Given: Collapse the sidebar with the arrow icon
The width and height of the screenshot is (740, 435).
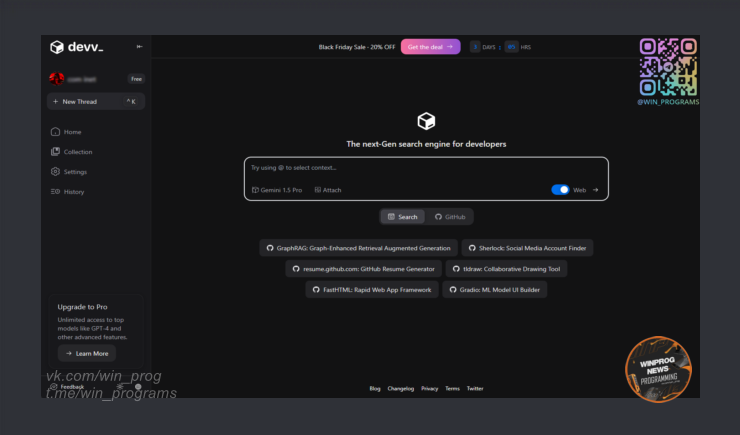Looking at the screenshot, I should [140, 47].
